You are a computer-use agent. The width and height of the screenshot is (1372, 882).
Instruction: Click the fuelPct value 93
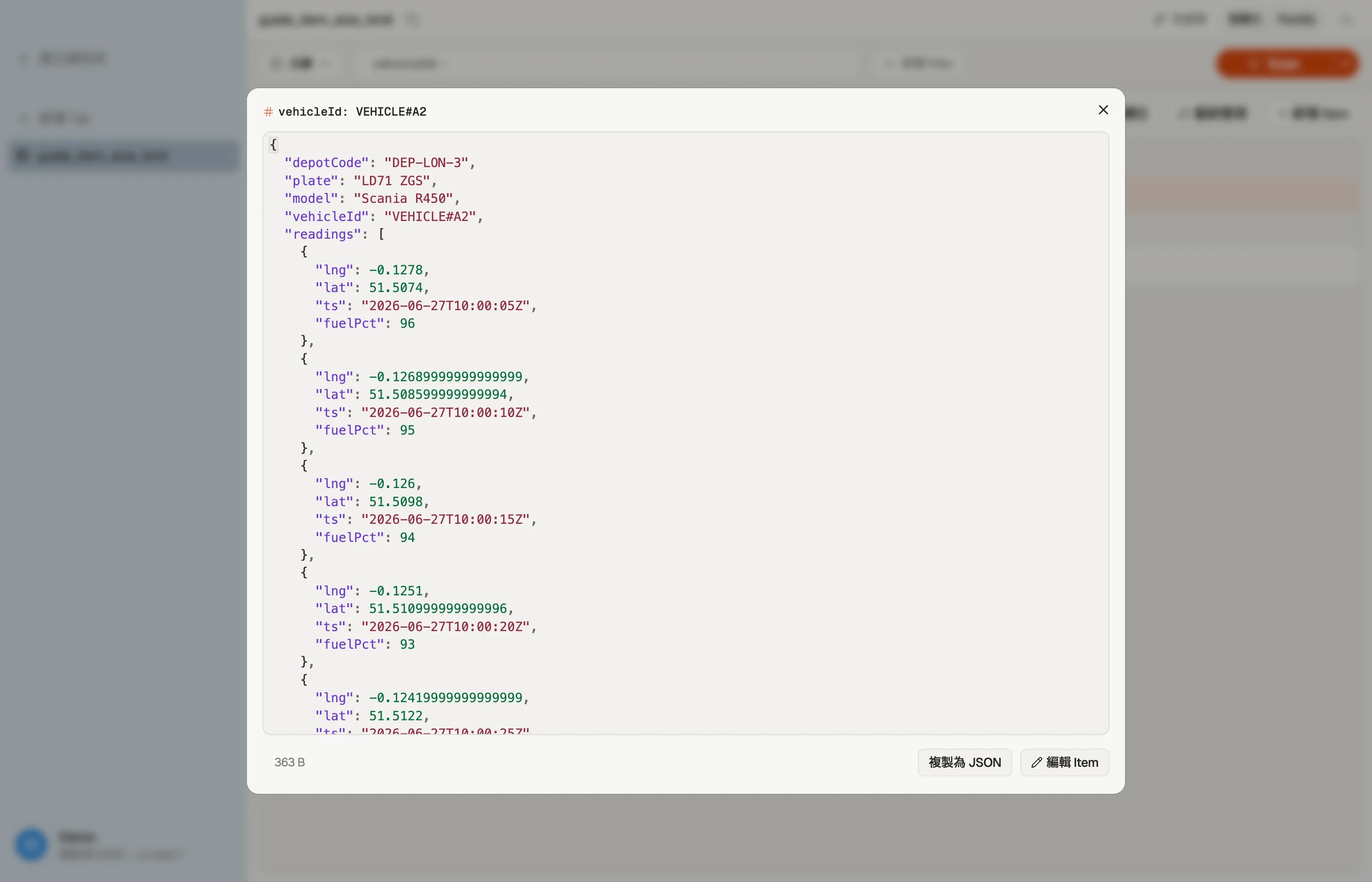[407, 644]
